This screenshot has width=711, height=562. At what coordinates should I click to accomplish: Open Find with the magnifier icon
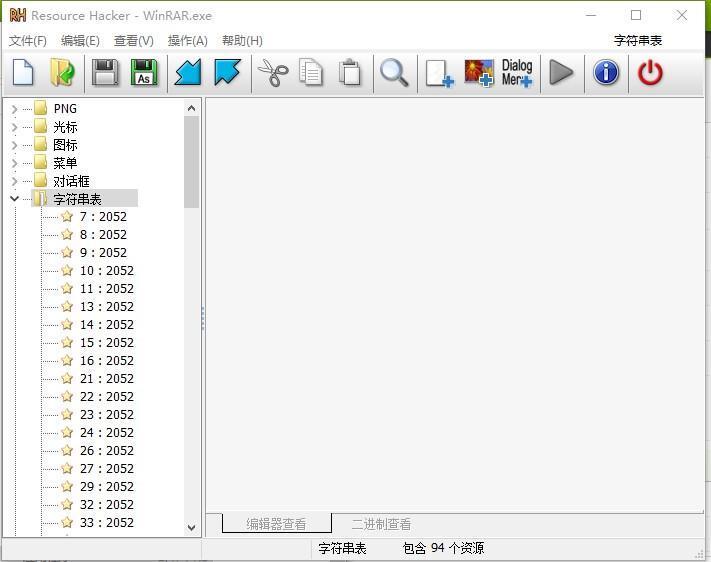pyautogui.click(x=394, y=73)
